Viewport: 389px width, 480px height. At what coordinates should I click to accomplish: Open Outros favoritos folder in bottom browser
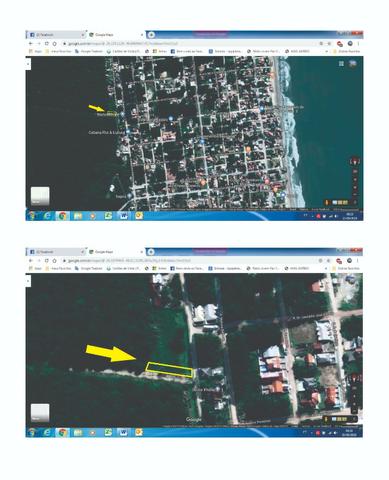[x=346, y=268]
